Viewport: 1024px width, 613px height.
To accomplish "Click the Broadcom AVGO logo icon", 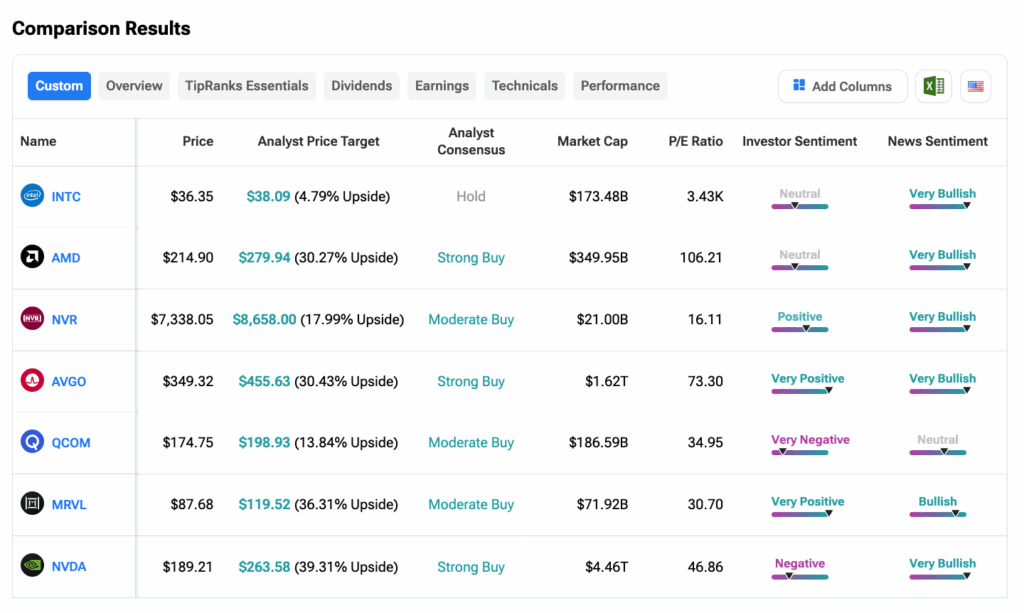I will click(x=33, y=381).
